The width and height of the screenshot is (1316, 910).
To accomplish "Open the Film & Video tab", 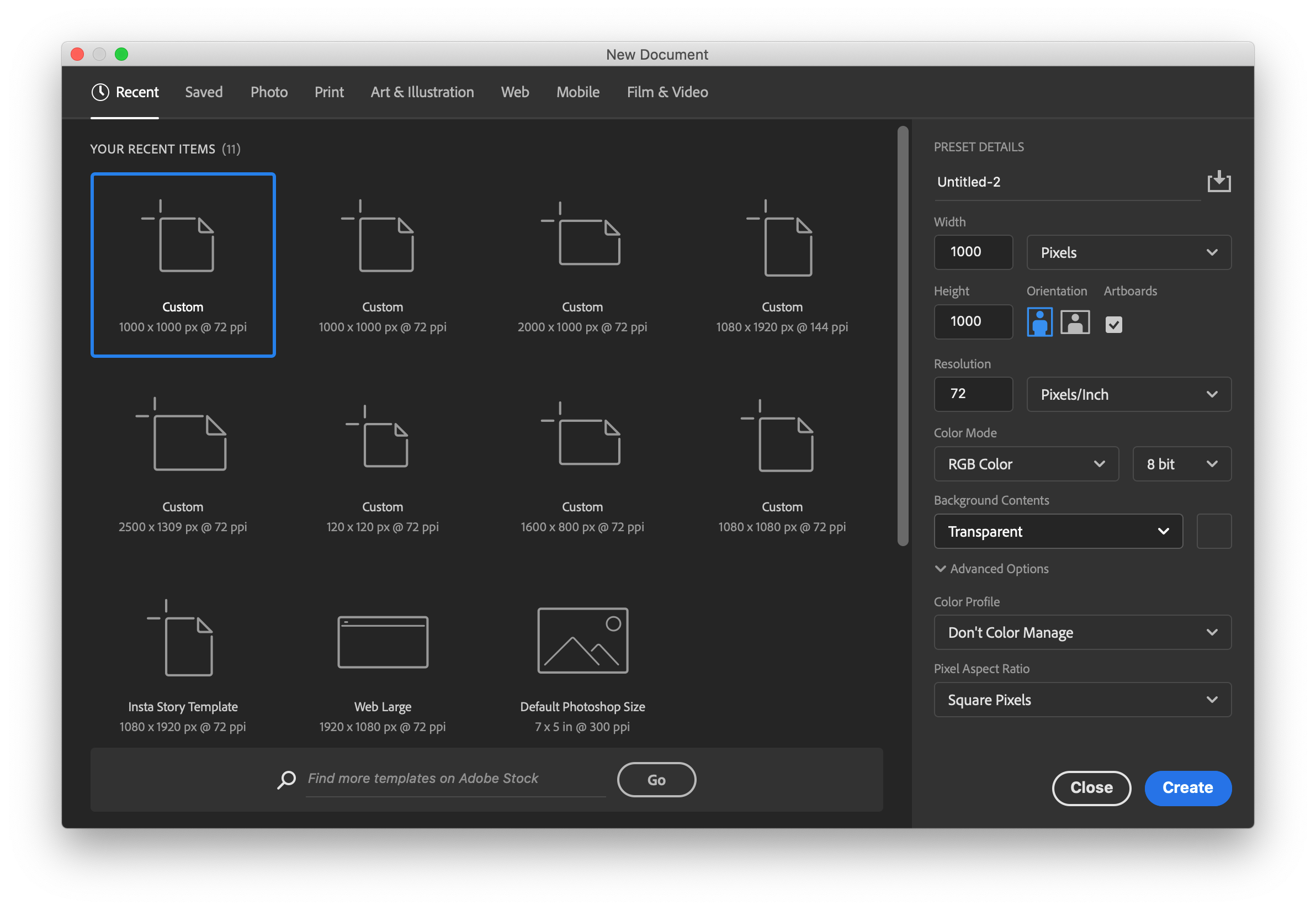I will pyautogui.click(x=667, y=92).
